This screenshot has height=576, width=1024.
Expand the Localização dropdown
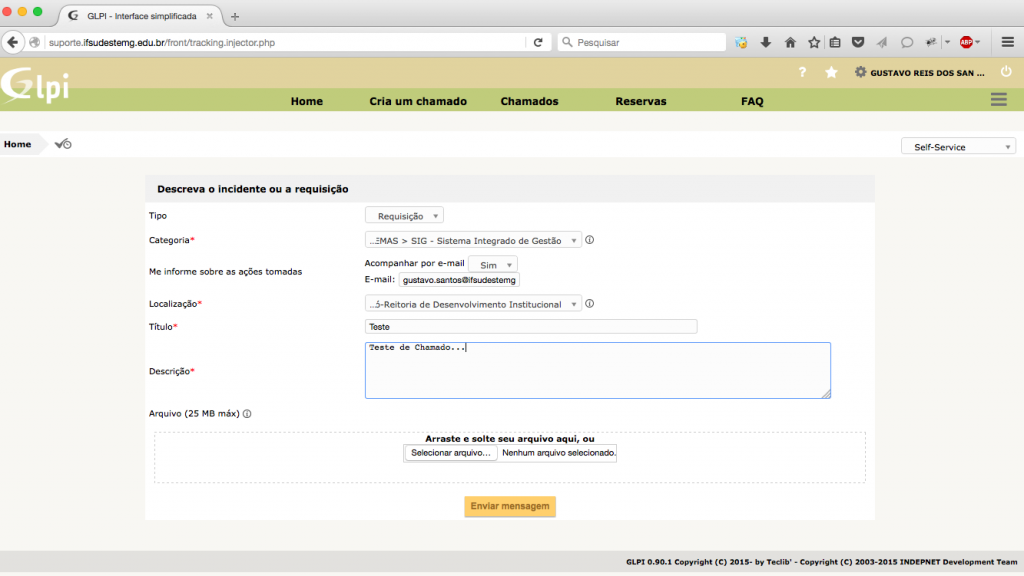[473, 304]
